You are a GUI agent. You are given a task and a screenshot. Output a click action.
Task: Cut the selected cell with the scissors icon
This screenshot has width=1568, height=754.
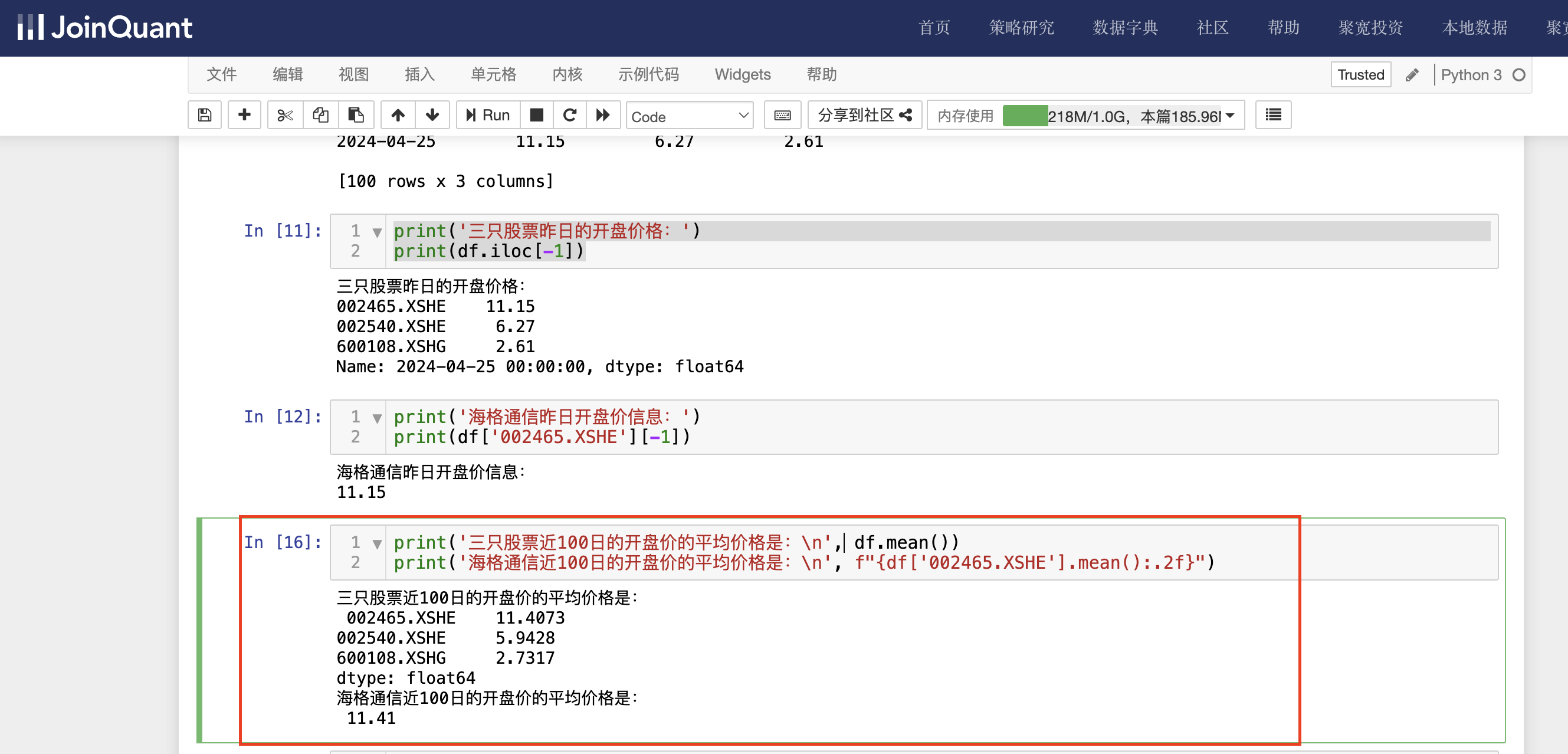pyautogui.click(x=285, y=115)
